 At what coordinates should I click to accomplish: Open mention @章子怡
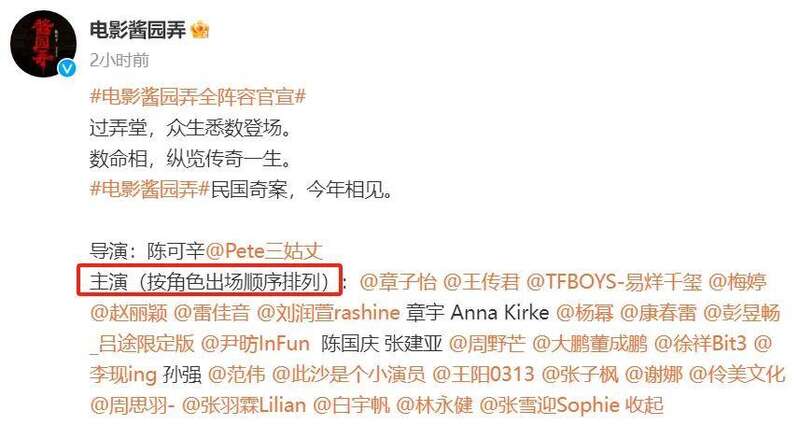point(398,282)
